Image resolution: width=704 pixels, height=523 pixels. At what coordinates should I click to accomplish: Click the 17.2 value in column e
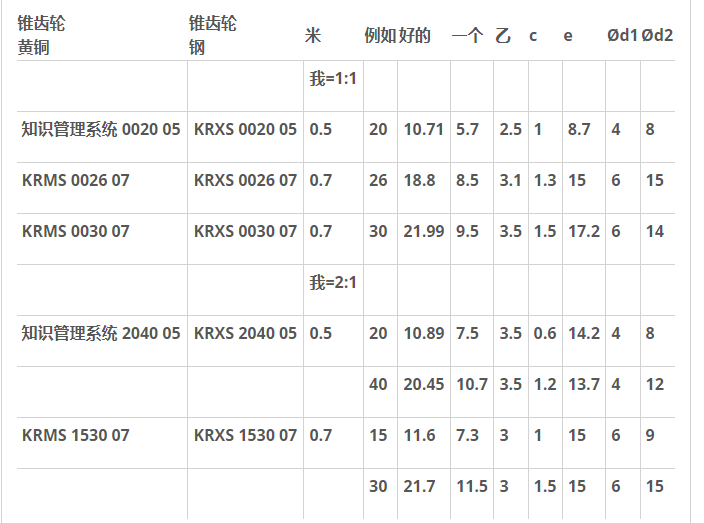click(583, 232)
